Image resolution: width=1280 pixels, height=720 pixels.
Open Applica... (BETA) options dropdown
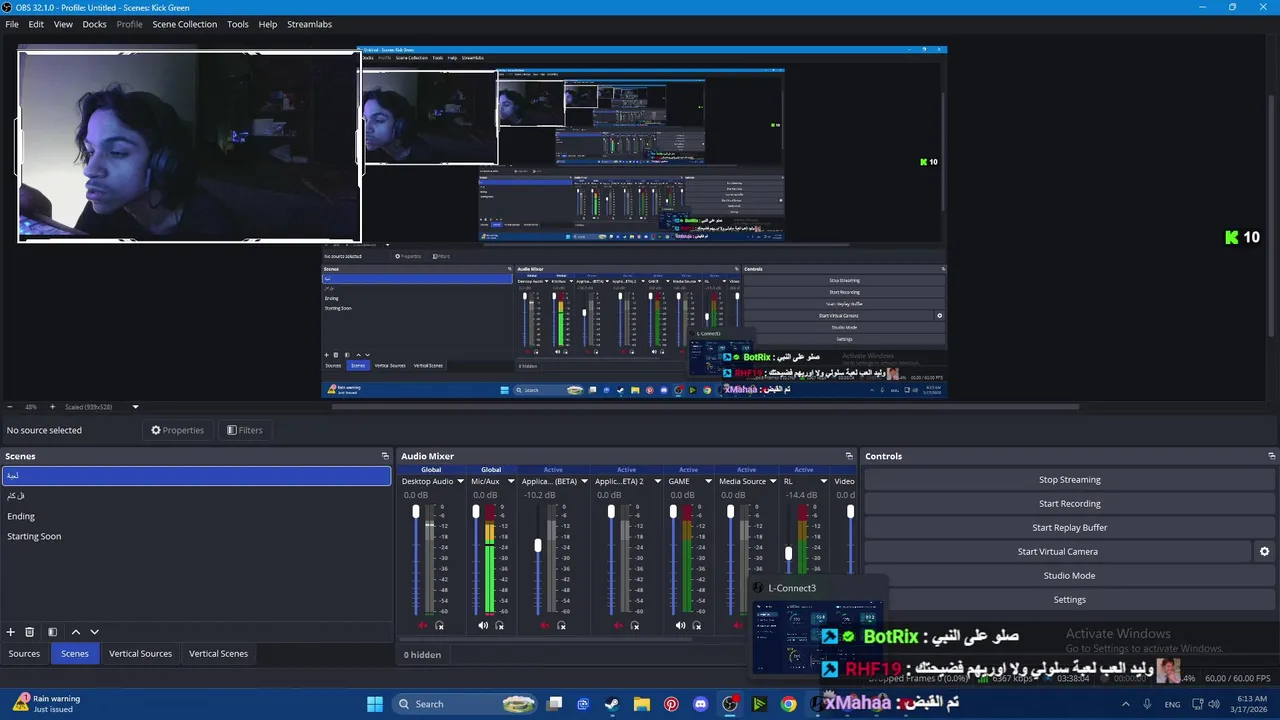point(584,481)
